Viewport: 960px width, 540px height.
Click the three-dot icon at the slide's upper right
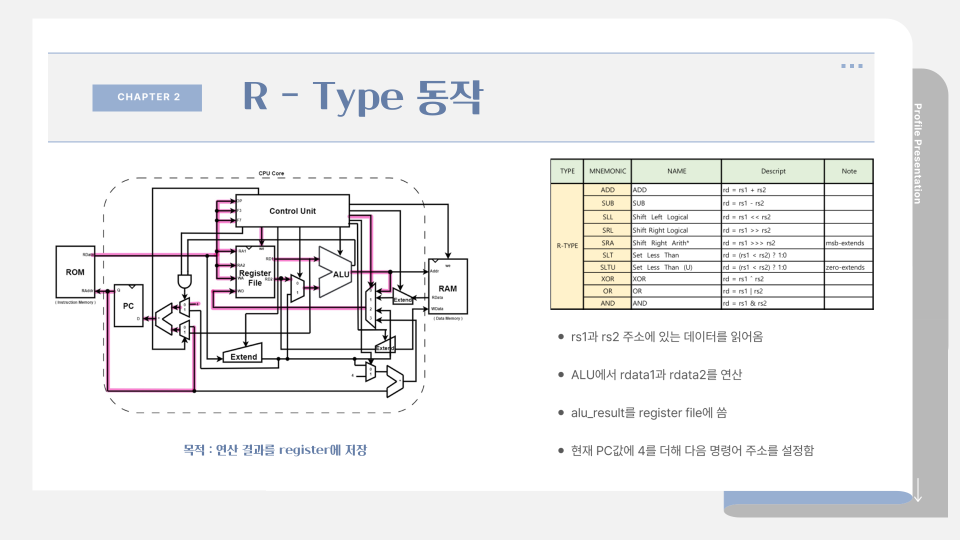(x=852, y=66)
